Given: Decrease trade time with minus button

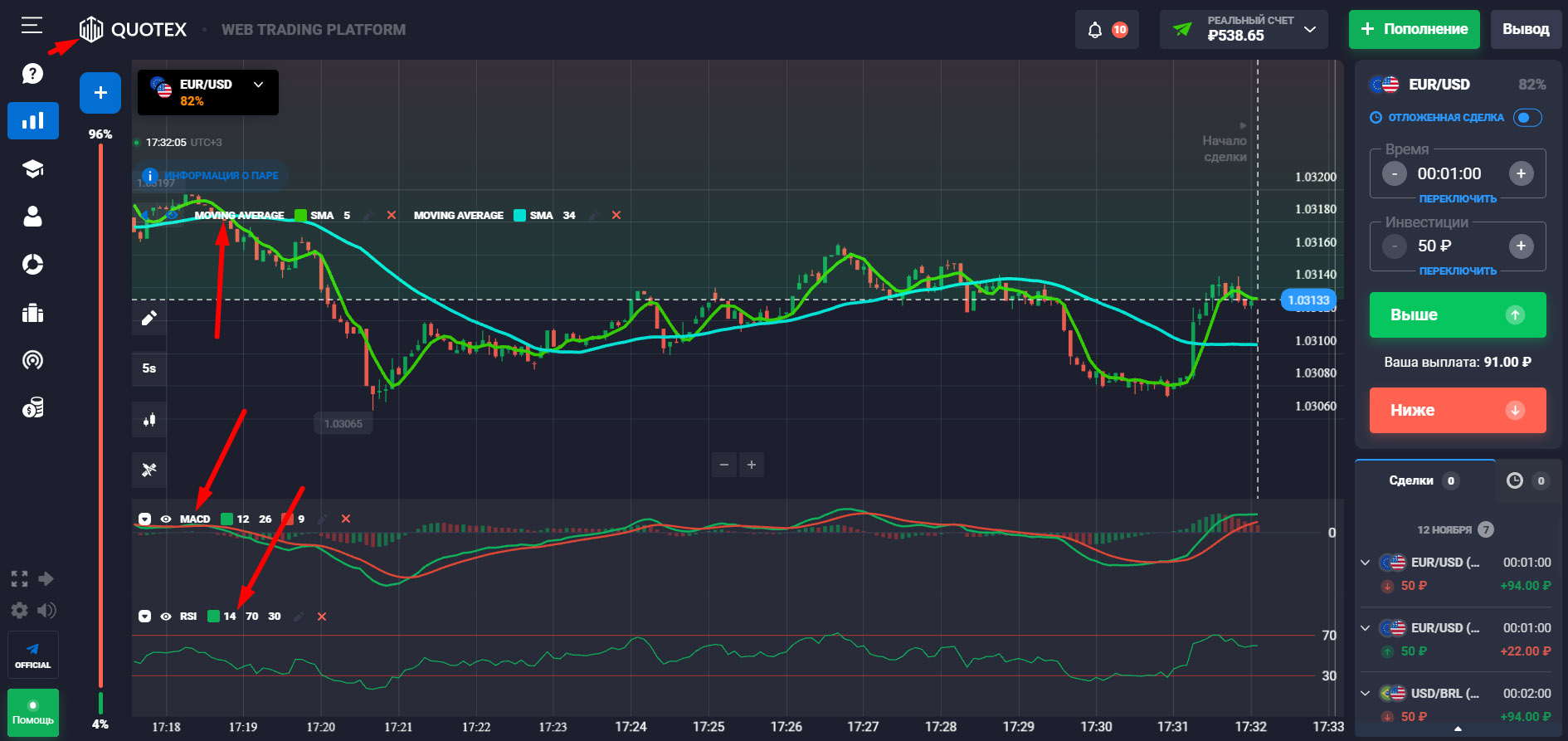Looking at the screenshot, I should tap(1395, 173).
